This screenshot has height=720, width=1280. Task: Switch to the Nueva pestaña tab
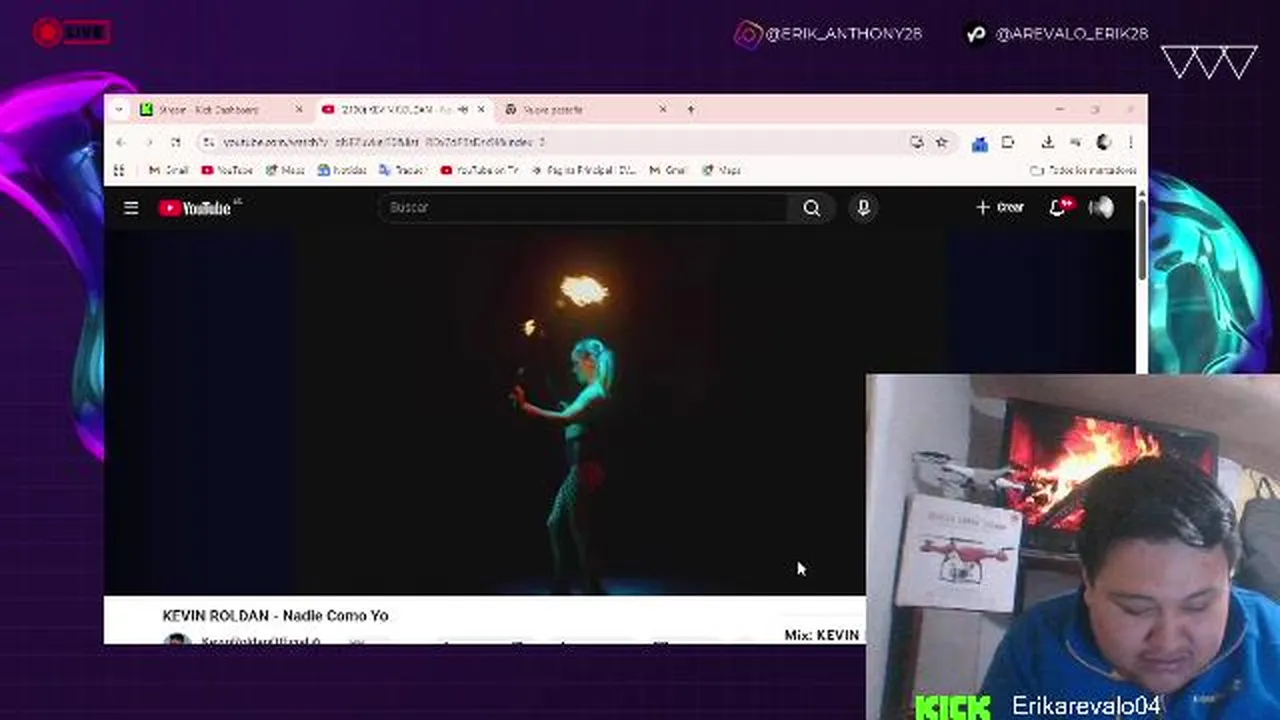(x=586, y=109)
